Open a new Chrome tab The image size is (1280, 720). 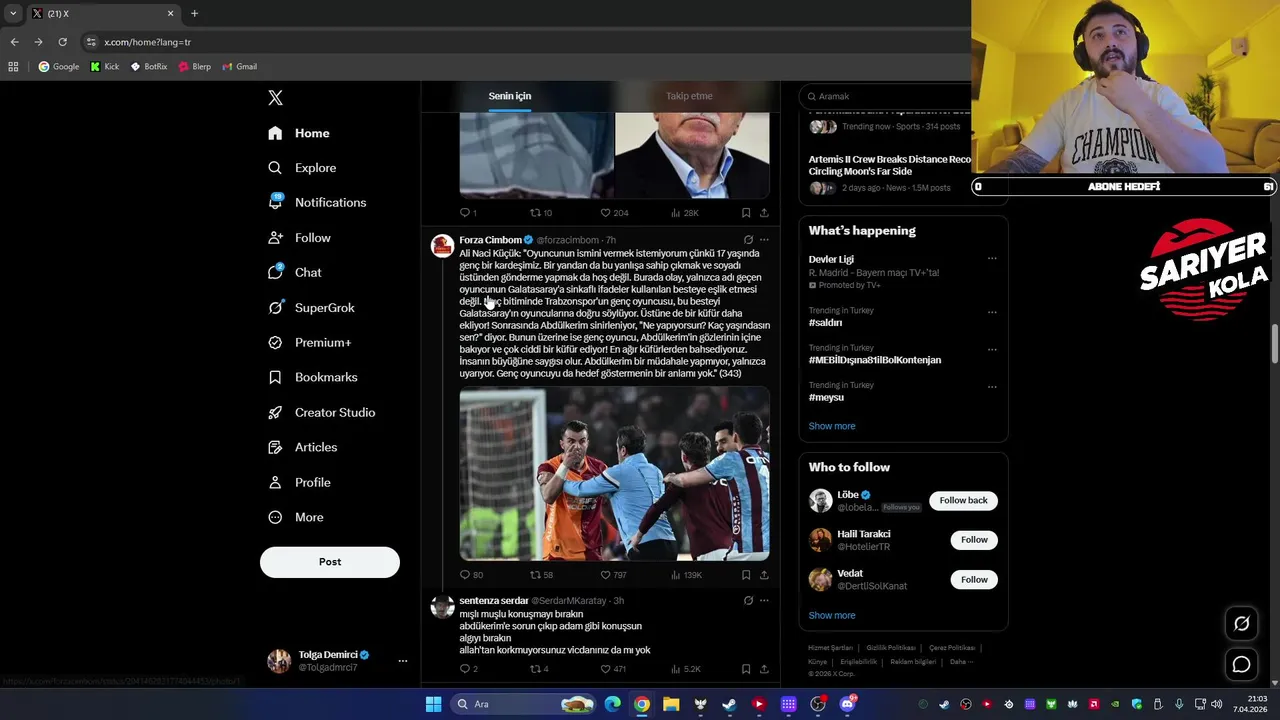tap(194, 13)
